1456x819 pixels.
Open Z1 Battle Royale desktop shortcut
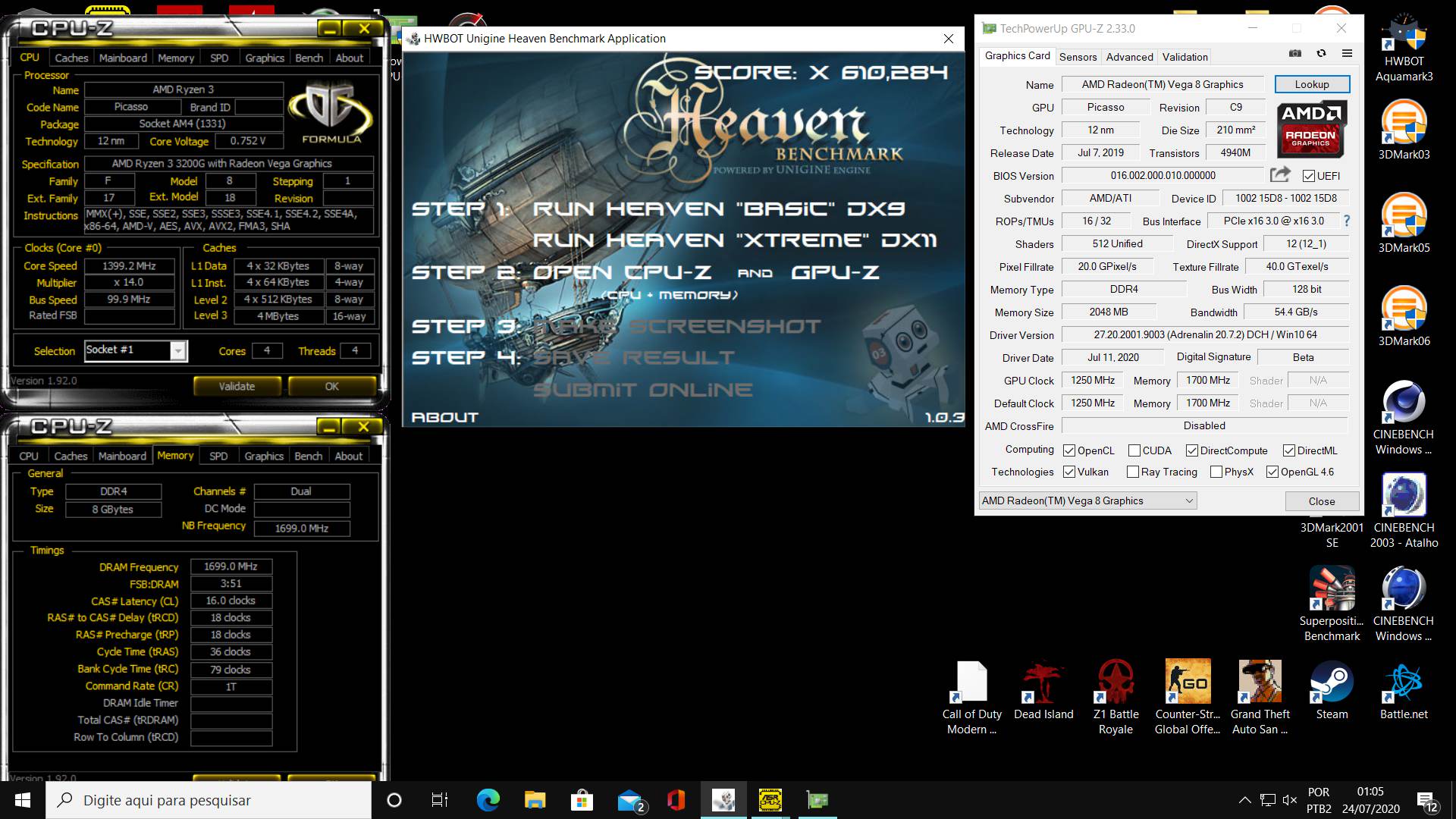click(1116, 698)
